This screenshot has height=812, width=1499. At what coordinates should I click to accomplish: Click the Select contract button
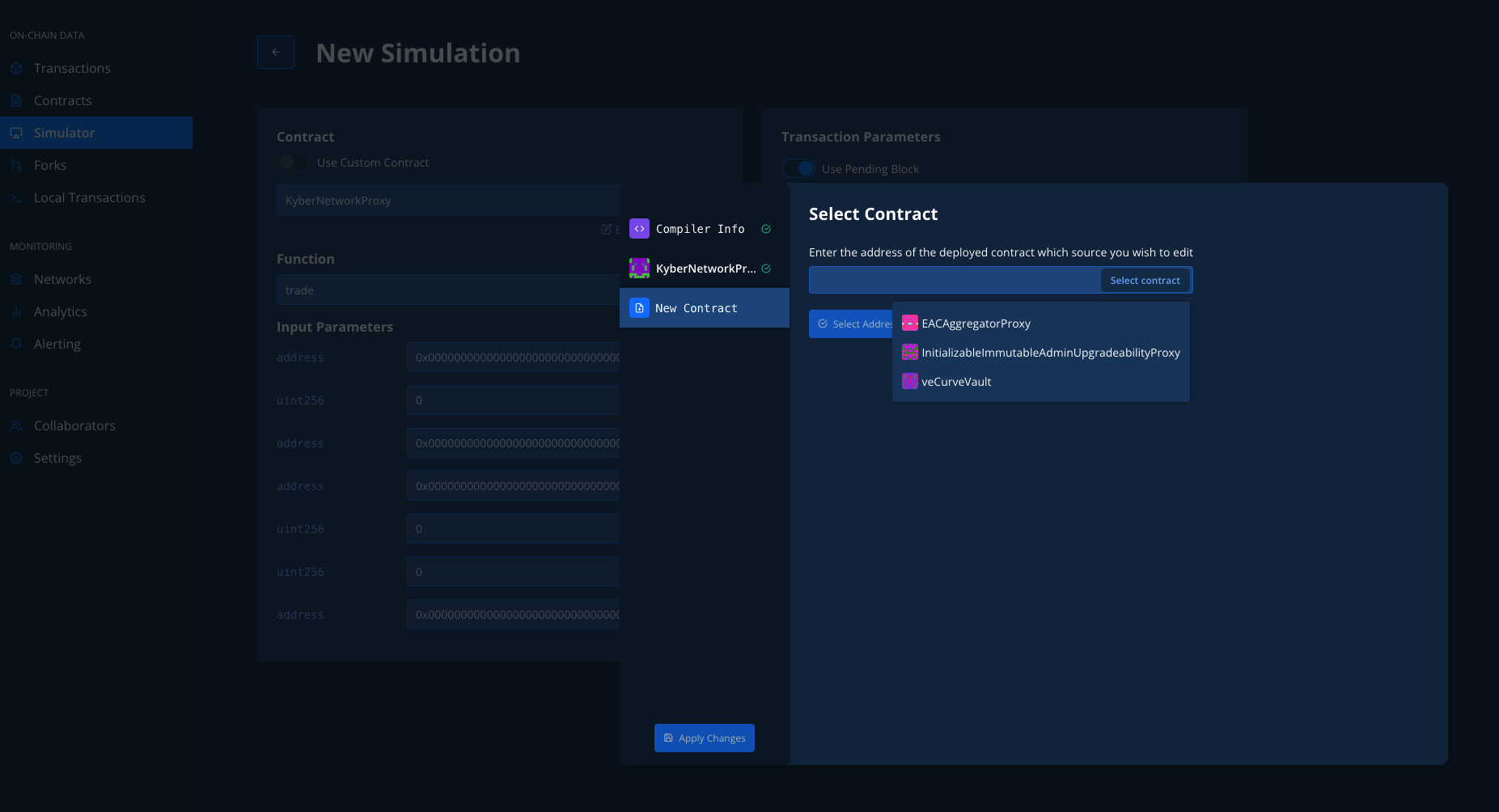[x=1145, y=280]
